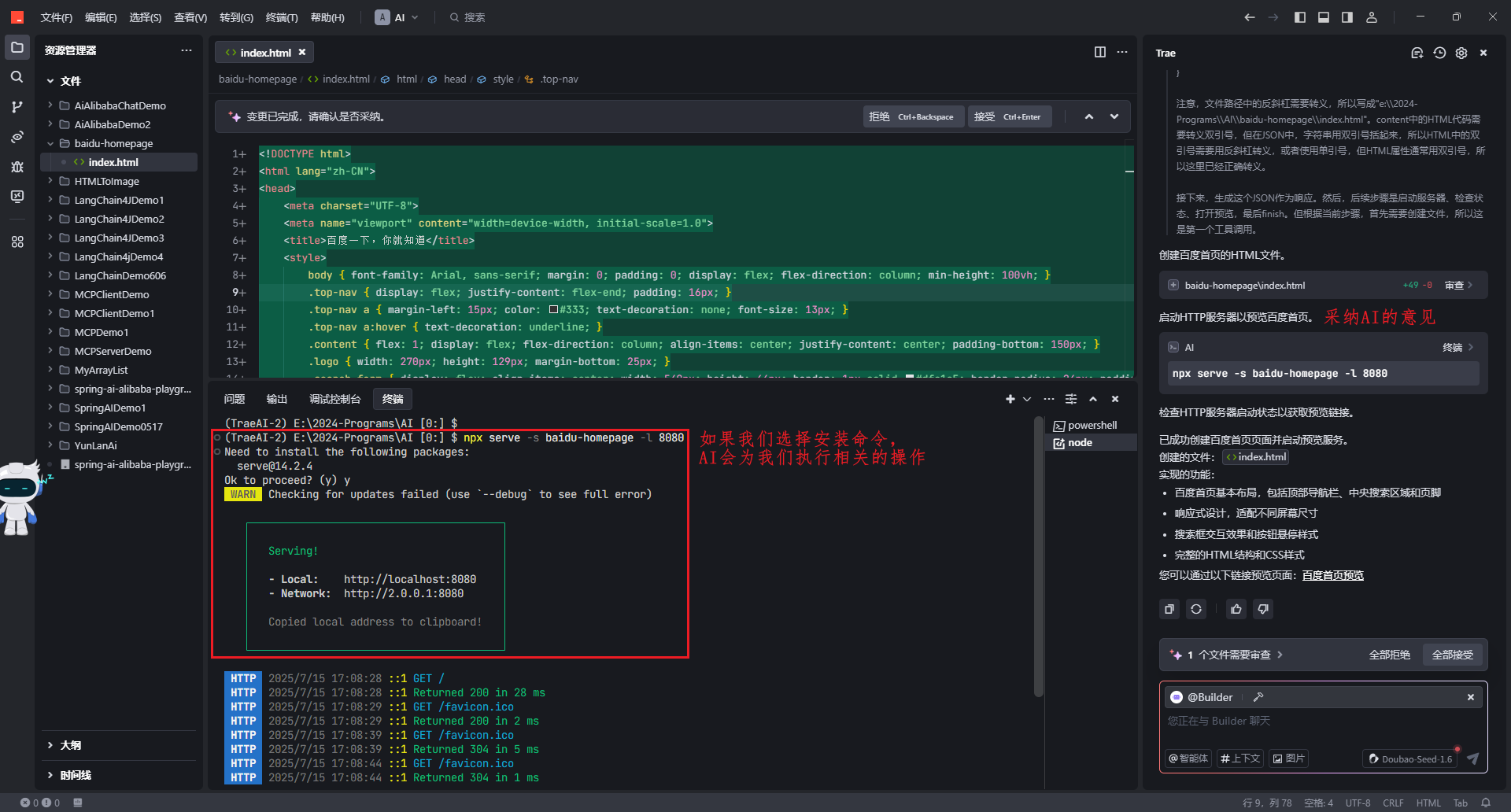
Task: Select Doubao-Seed-1.6 model dropdown
Action: (x=1410, y=758)
